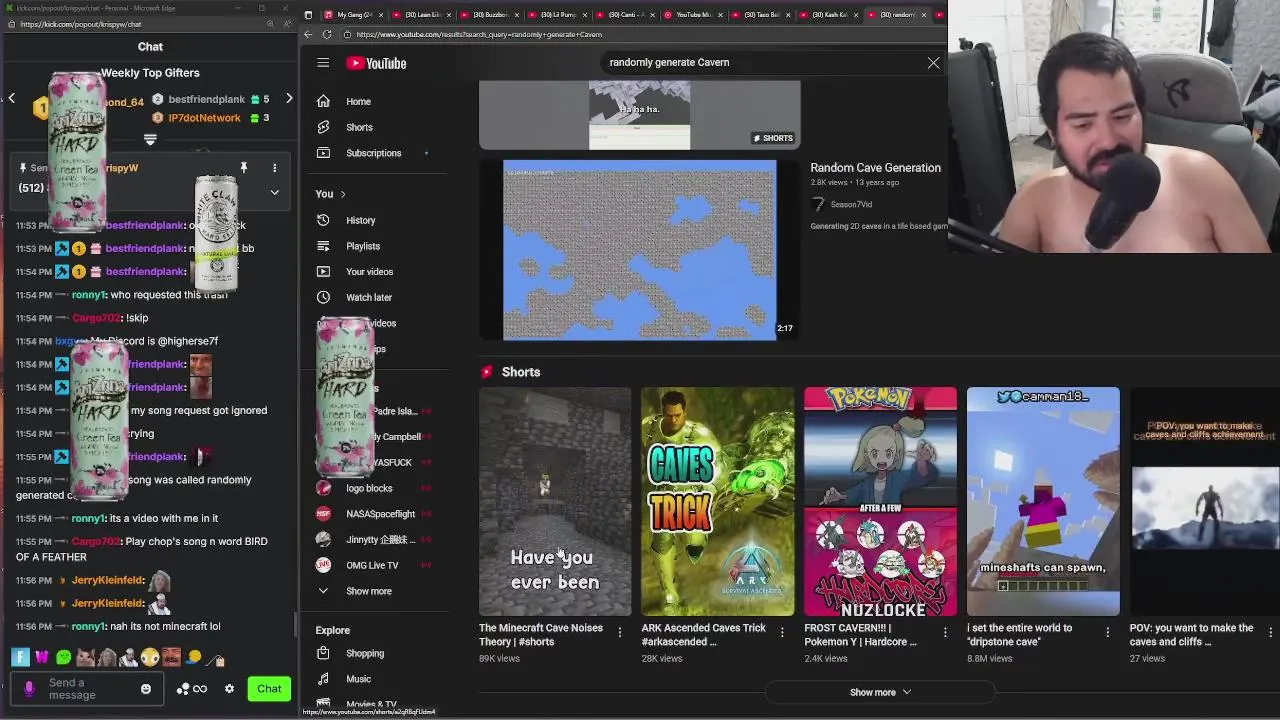Go back in the YouTube browser window
This screenshot has height=720, width=1280.
(308, 34)
